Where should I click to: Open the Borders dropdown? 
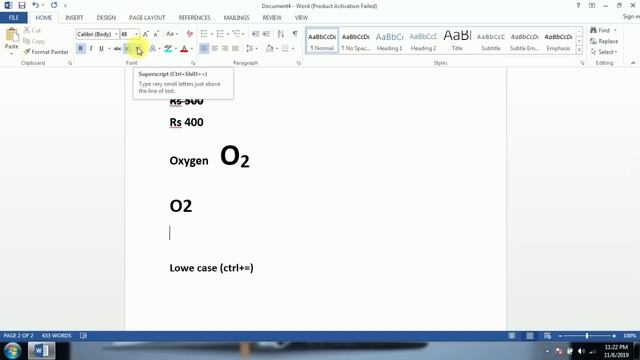tap(293, 49)
